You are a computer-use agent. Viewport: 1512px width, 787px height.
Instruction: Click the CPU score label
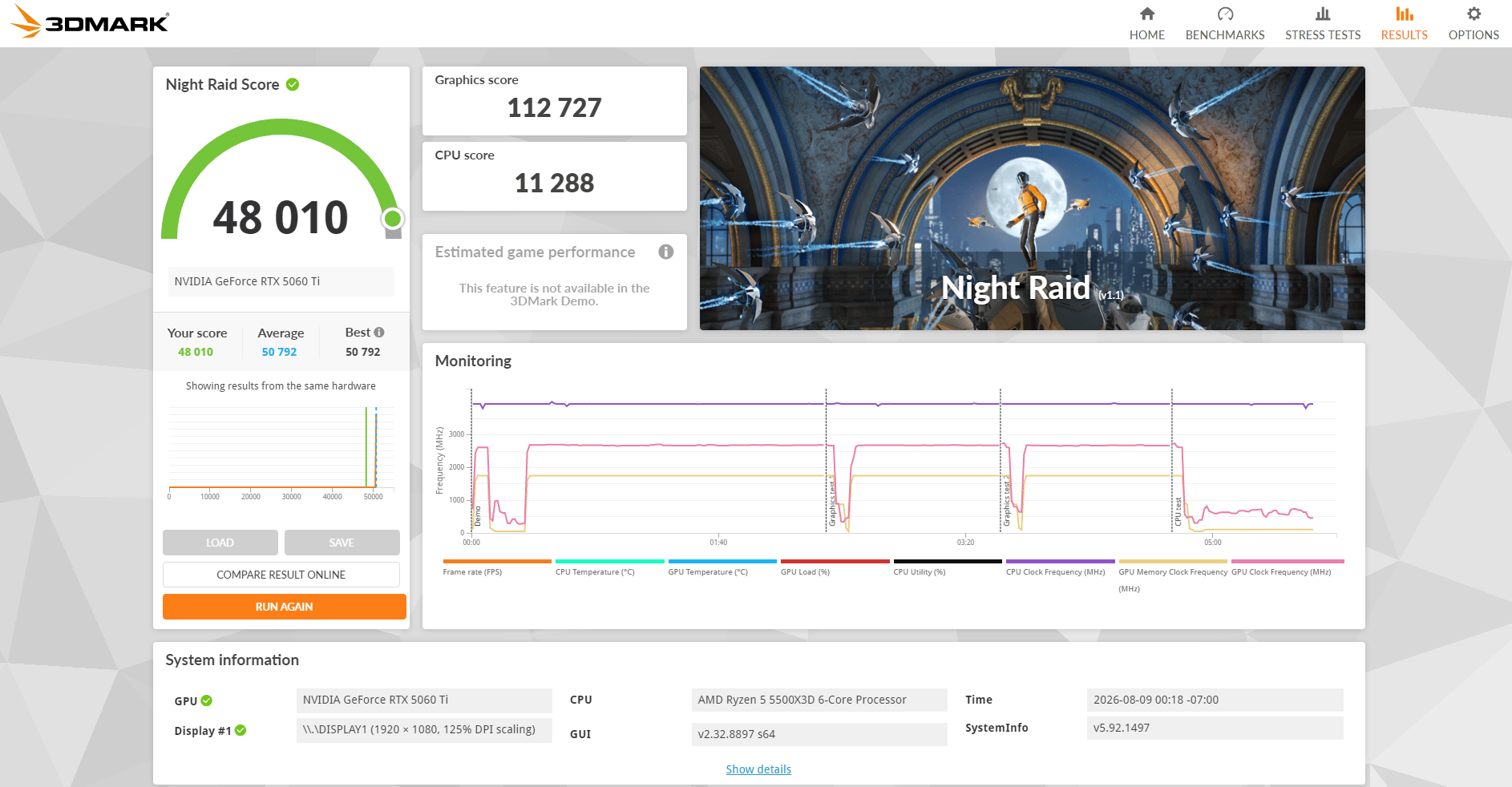pos(464,155)
